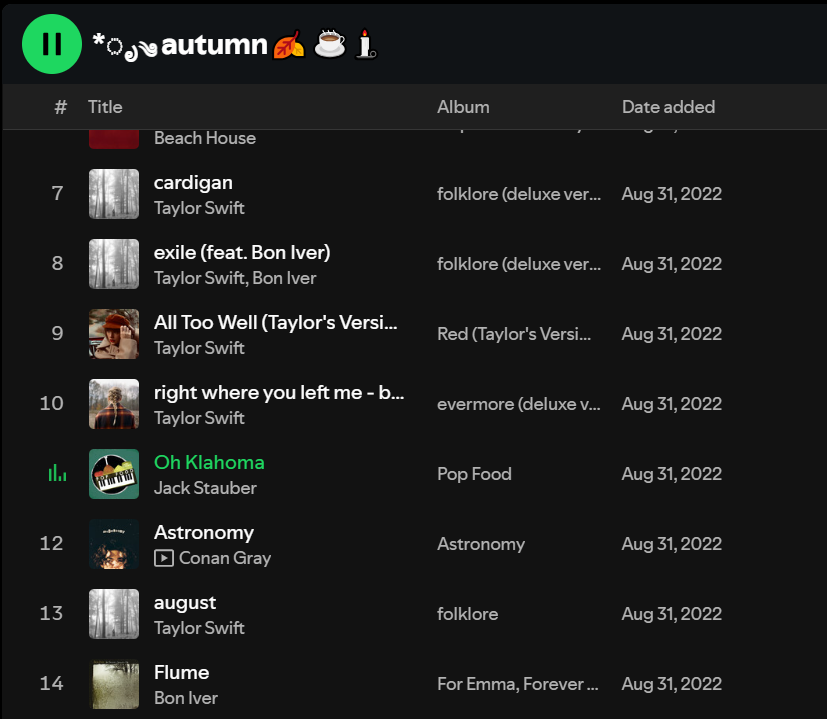Open Taylor Swift artist link under cardigan

199,208
